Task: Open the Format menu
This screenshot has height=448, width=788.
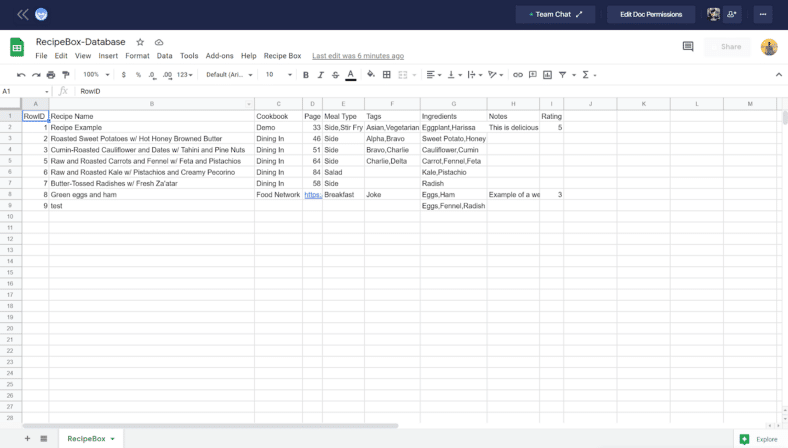Action: 137,56
